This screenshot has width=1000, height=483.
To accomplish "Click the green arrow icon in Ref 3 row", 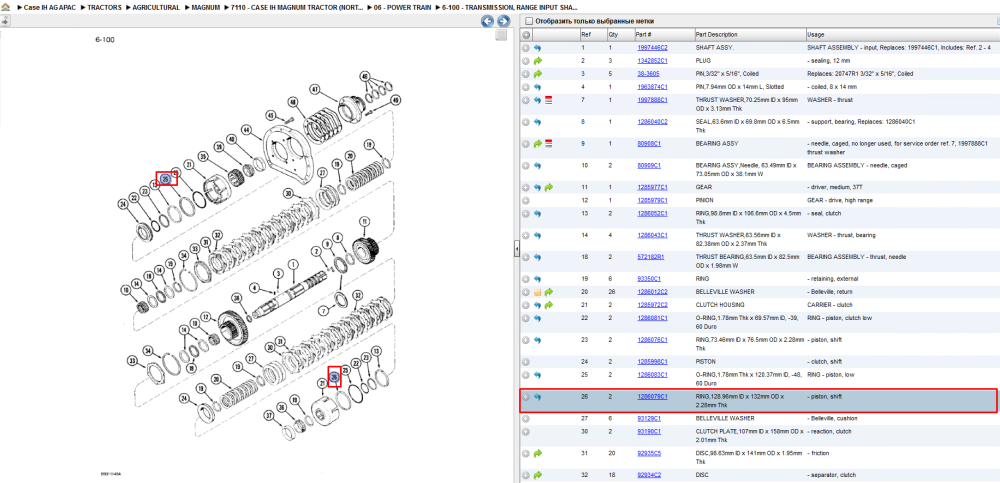I will pyautogui.click(x=537, y=74).
